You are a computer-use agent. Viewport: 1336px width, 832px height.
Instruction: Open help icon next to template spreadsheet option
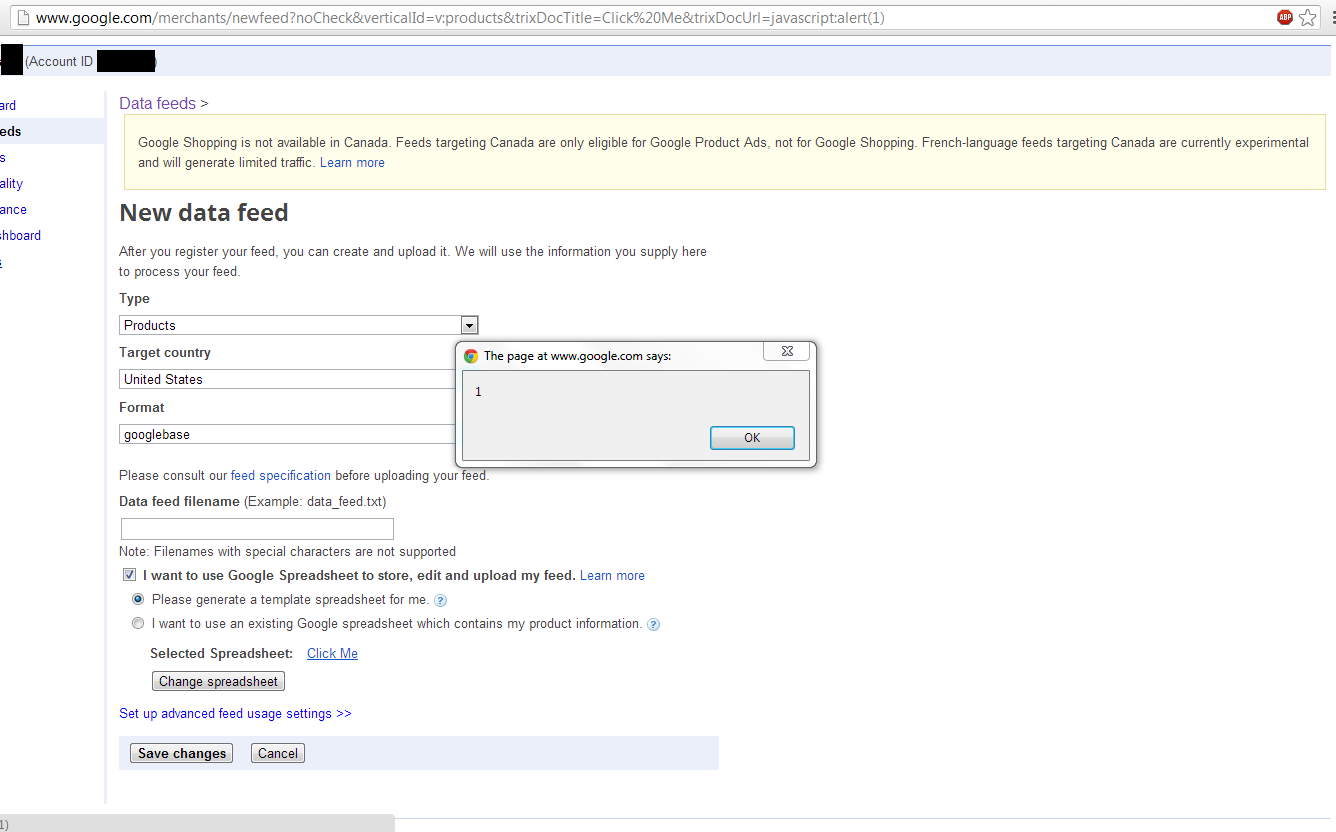(x=441, y=601)
